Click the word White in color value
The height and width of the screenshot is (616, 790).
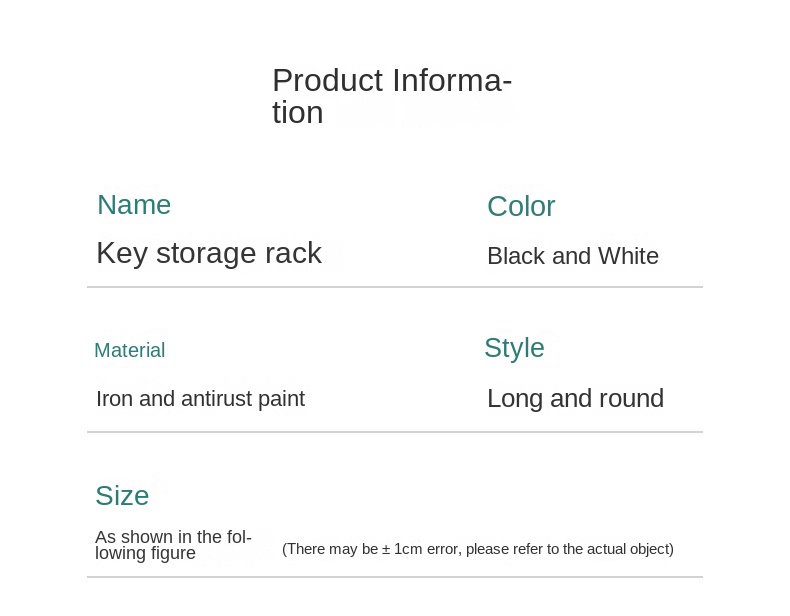[x=628, y=256]
